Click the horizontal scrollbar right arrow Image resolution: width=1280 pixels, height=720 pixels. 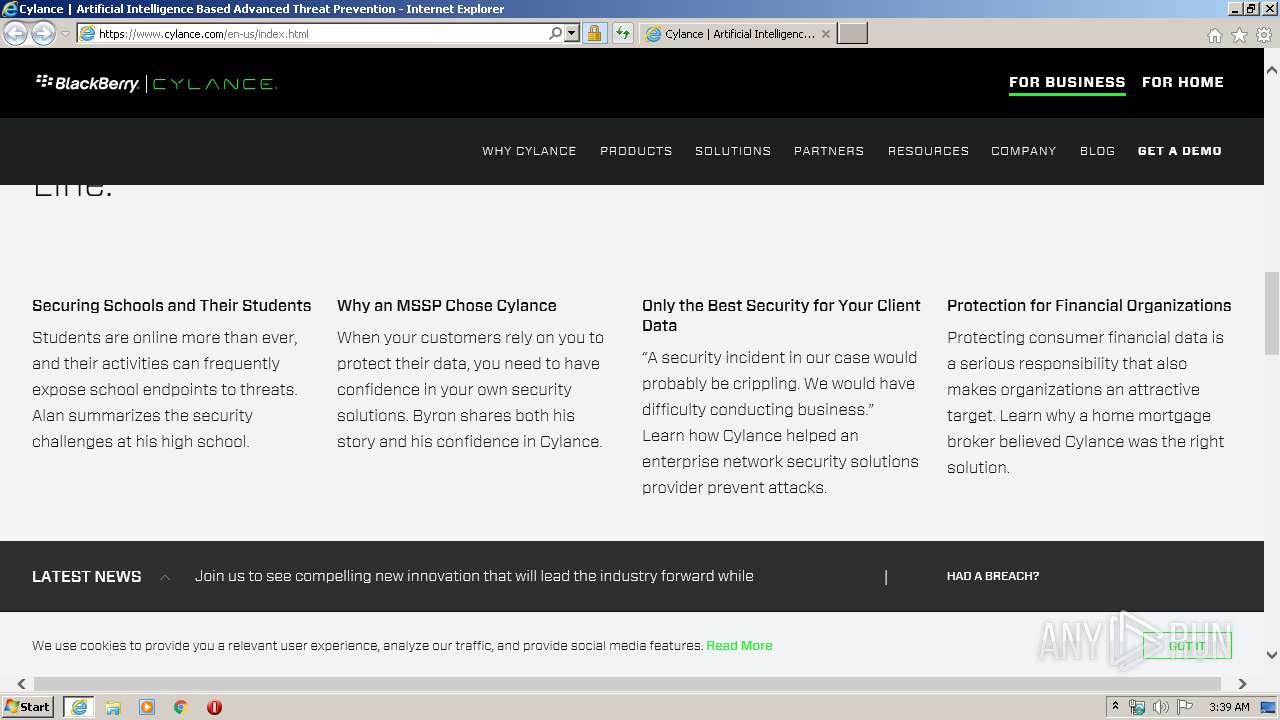point(1242,684)
